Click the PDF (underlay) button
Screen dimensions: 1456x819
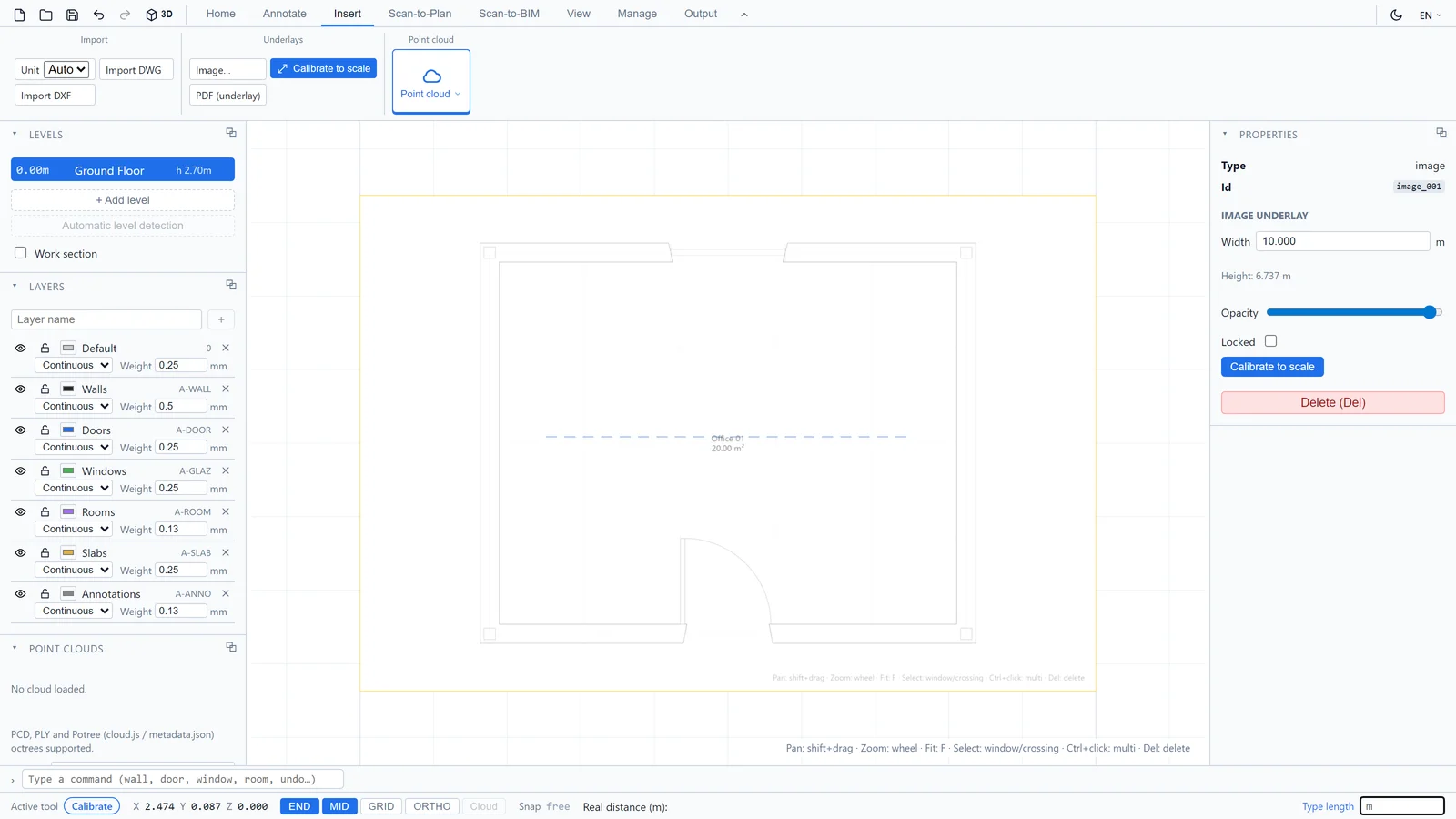coord(227,96)
